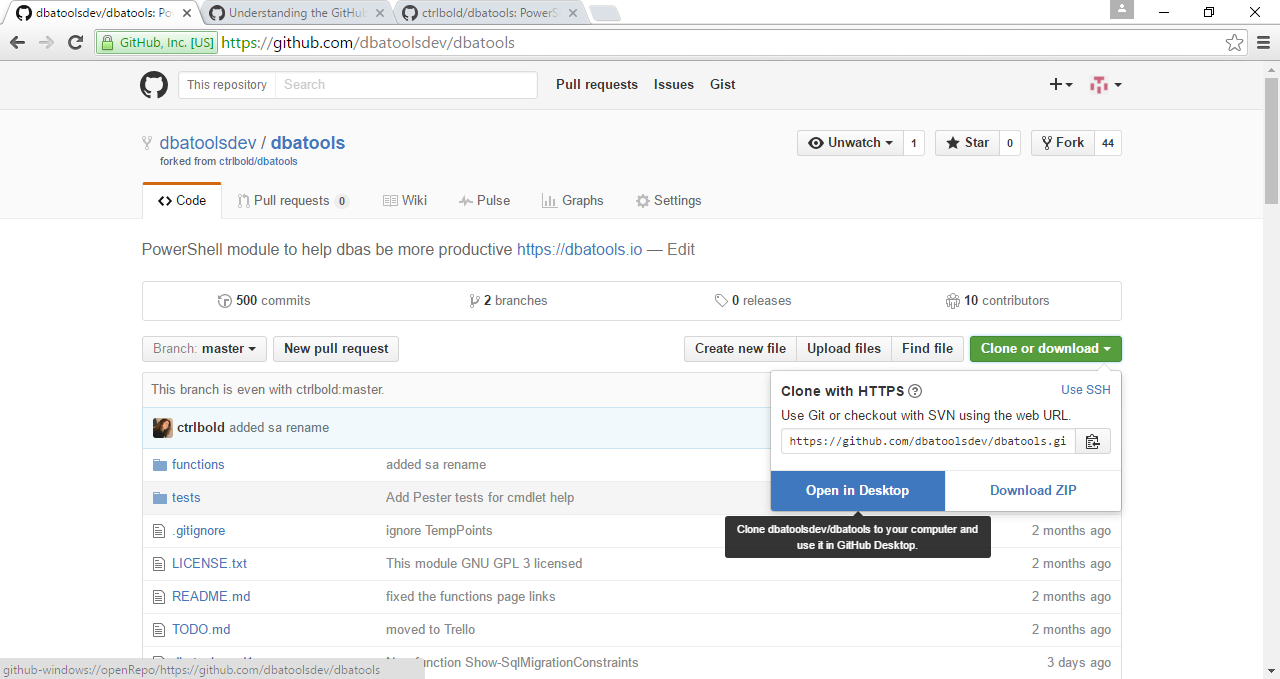Reload the page in the browser
Image resolution: width=1280 pixels, height=679 pixels.
coord(75,43)
